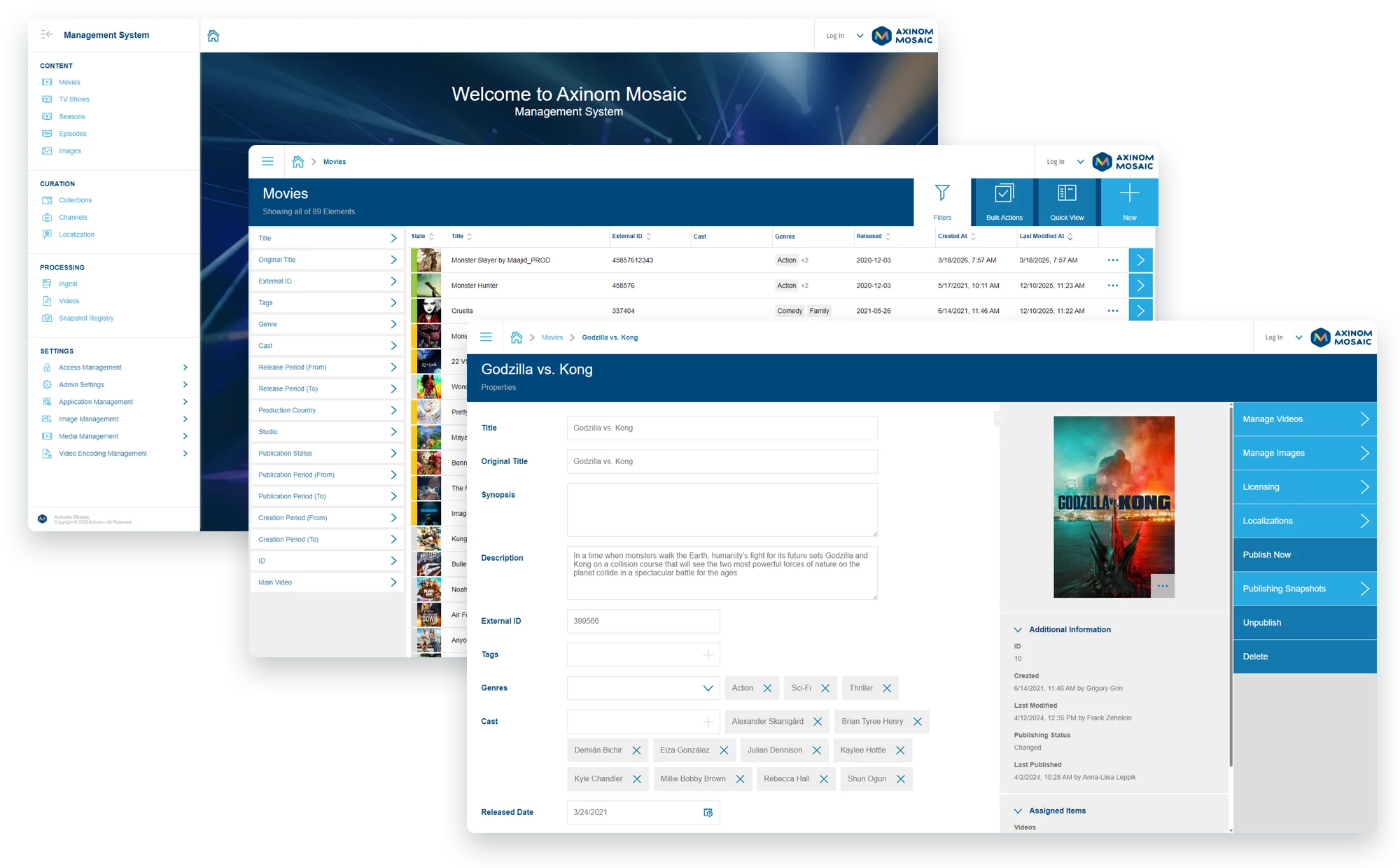1400x868 pixels.
Task: Click Movies breadcrumb link in detail window
Action: [552, 337]
